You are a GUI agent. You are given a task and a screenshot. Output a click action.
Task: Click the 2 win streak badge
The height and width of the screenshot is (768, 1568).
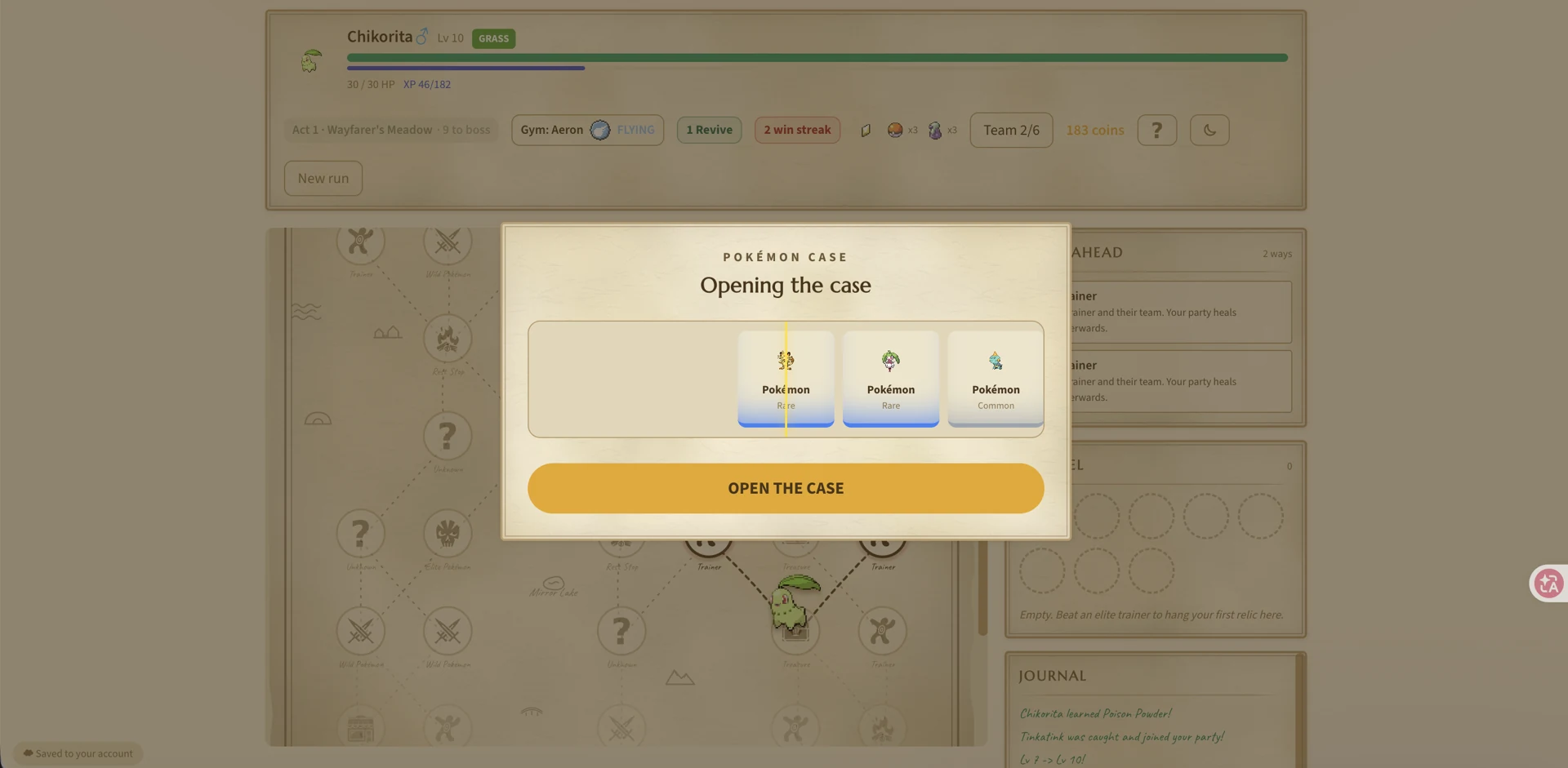[797, 130]
